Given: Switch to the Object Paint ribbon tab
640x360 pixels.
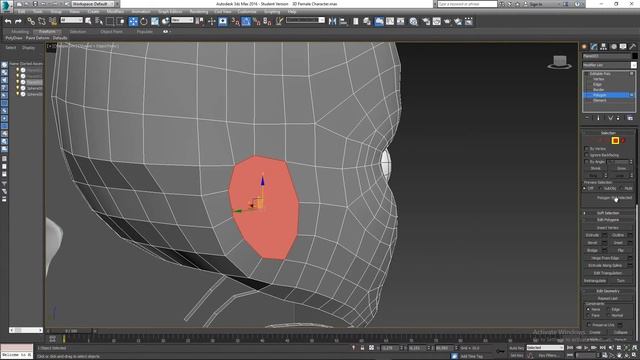Looking at the screenshot, I should point(111,31).
